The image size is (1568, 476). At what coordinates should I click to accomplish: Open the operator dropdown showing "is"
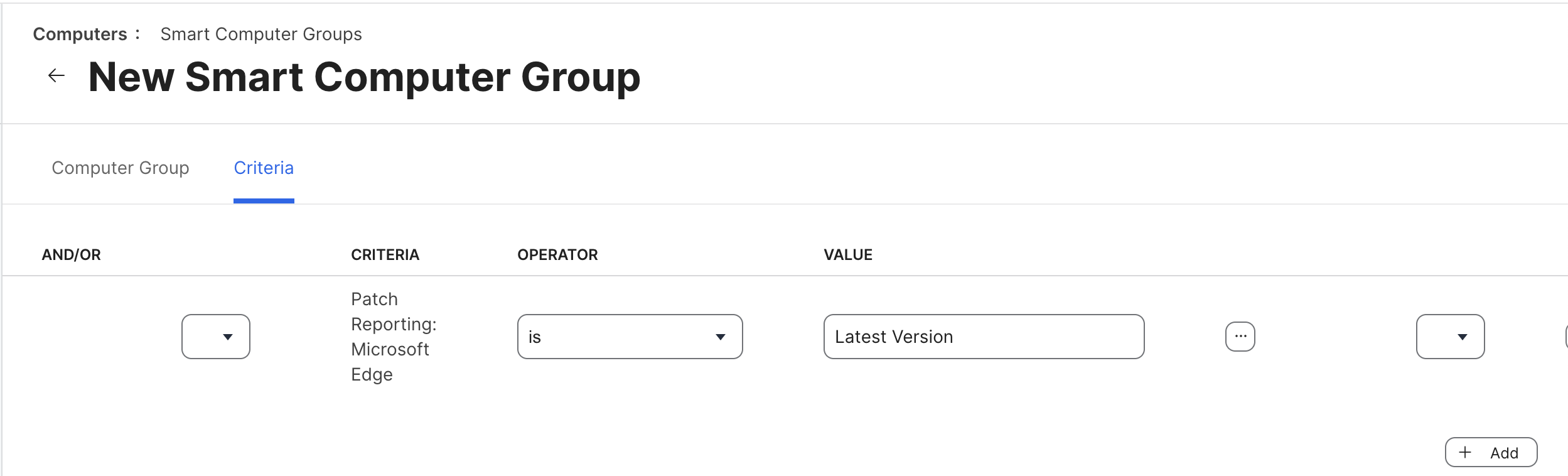[x=630, y=337]
